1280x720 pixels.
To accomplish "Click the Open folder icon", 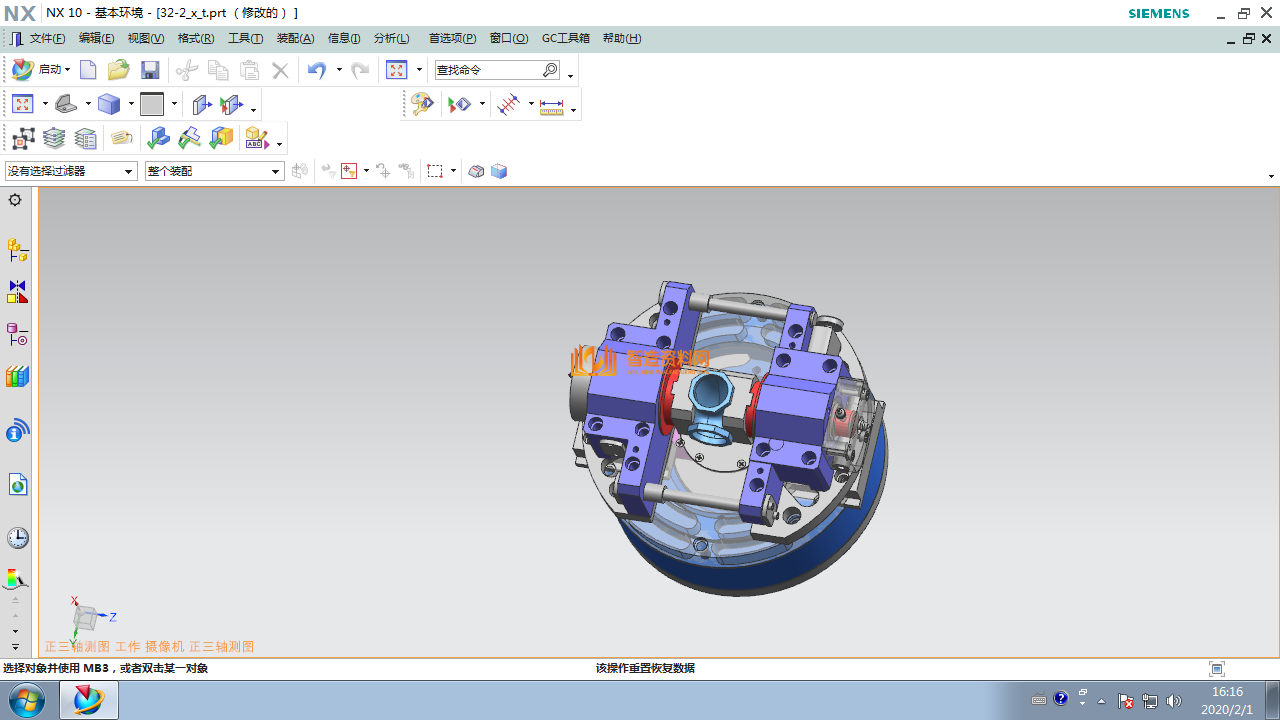I will (119, 70).
